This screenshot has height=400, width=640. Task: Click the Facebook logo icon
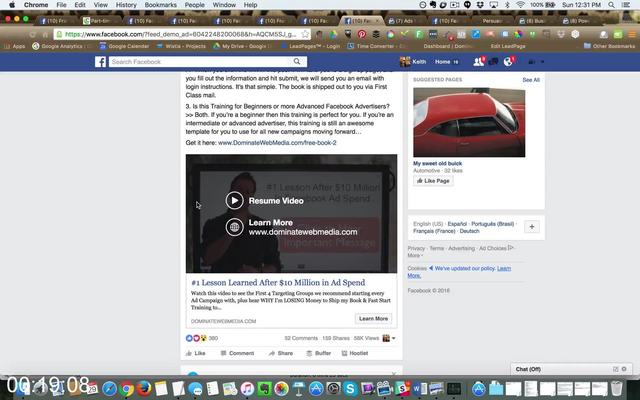point(100,62)
